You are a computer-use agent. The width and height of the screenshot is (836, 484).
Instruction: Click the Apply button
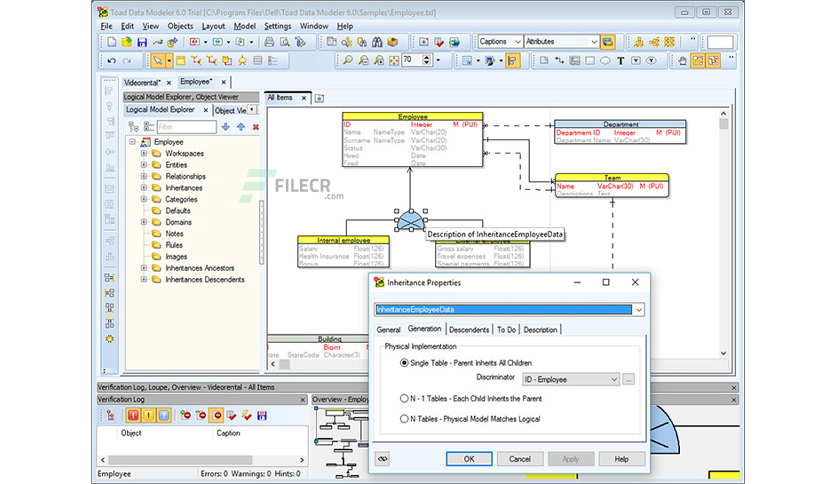pos(570,459)
